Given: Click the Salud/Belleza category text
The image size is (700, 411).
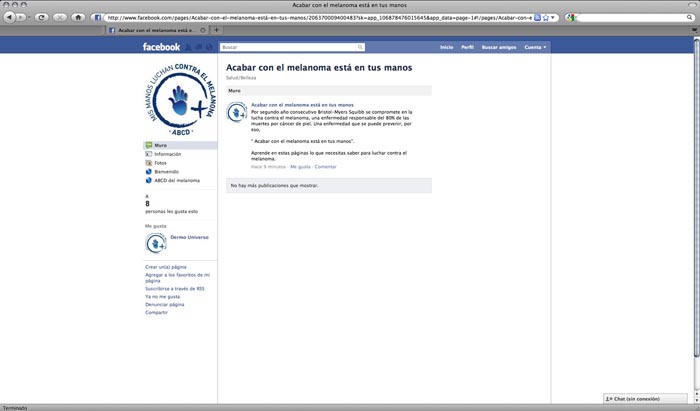Looking at the screenshot, I should (241, 78).
